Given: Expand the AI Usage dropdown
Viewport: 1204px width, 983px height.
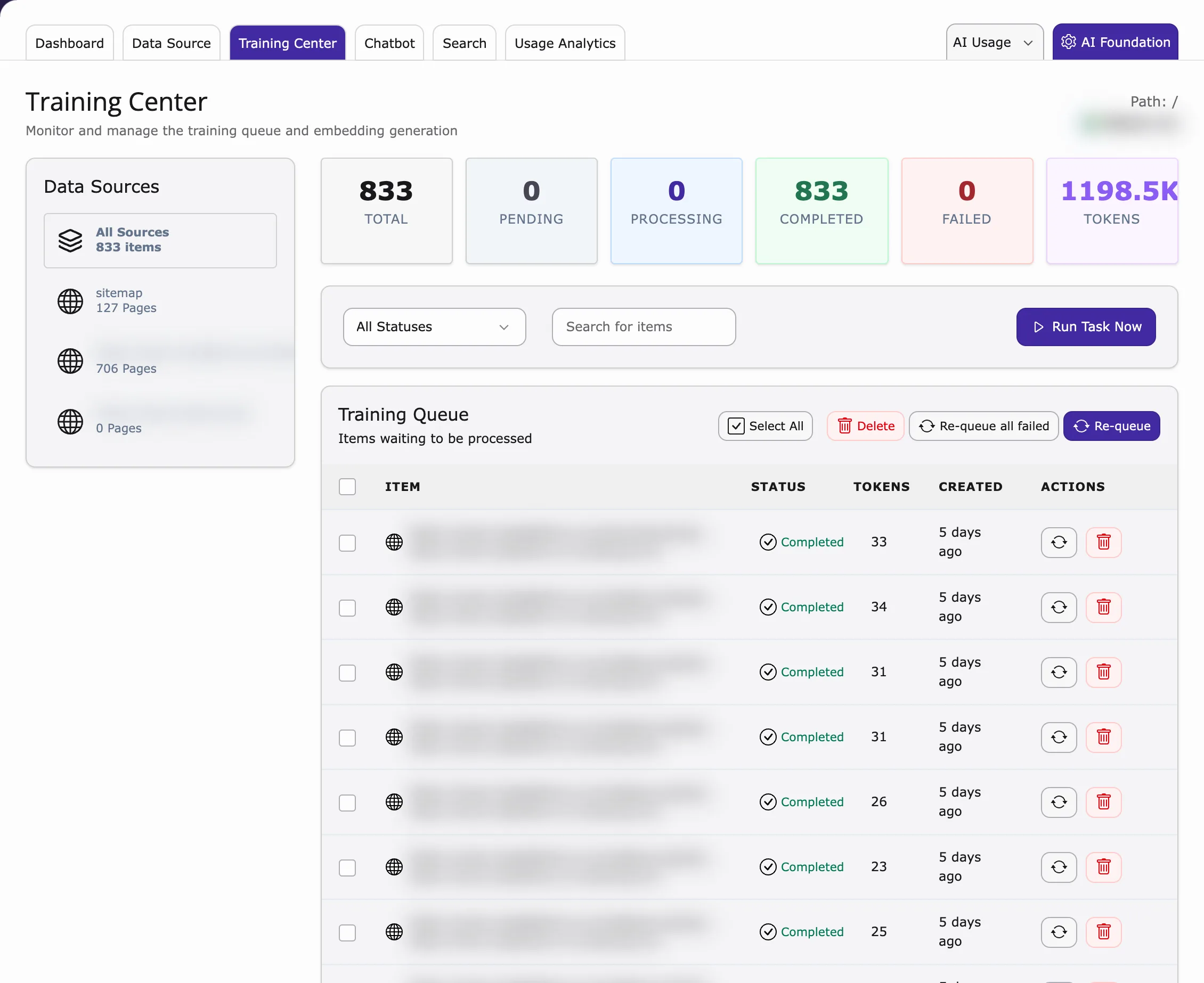Looking at the screenshot, I should [994, 42].
